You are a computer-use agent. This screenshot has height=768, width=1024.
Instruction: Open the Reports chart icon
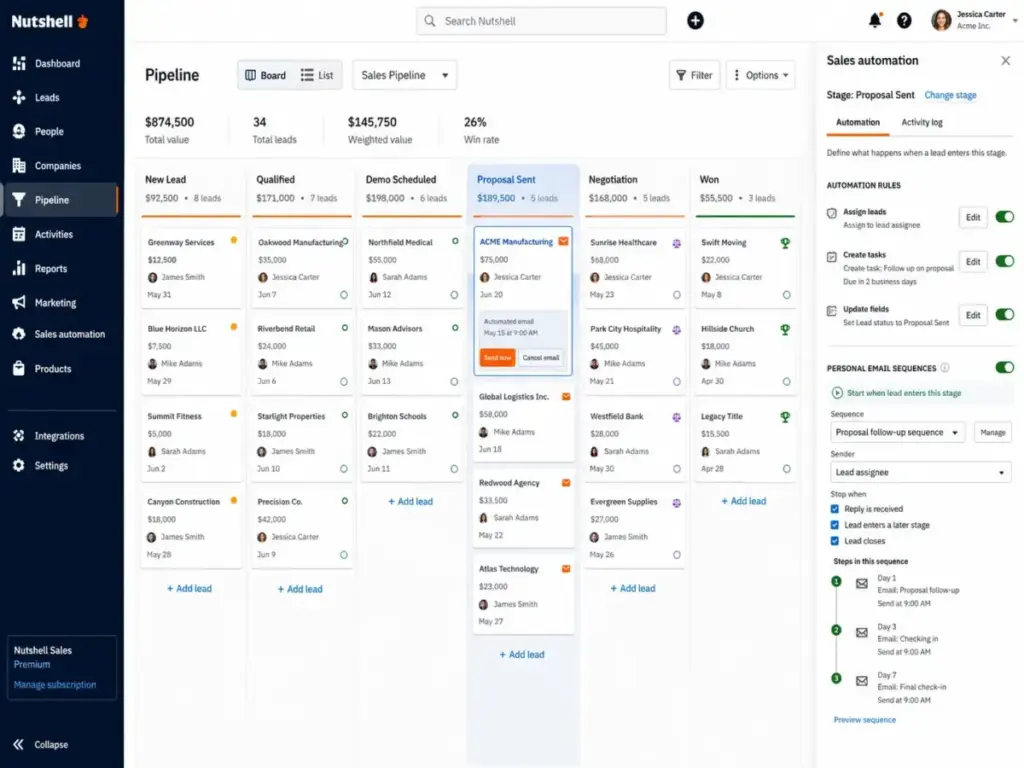(x=19, y=268)
